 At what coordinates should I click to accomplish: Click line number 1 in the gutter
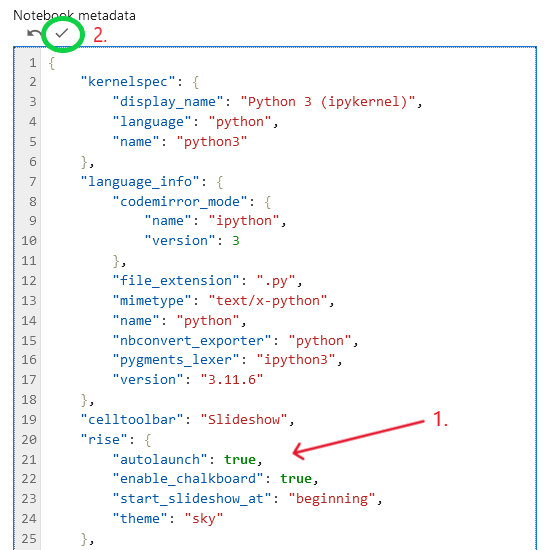coord(33,63)
